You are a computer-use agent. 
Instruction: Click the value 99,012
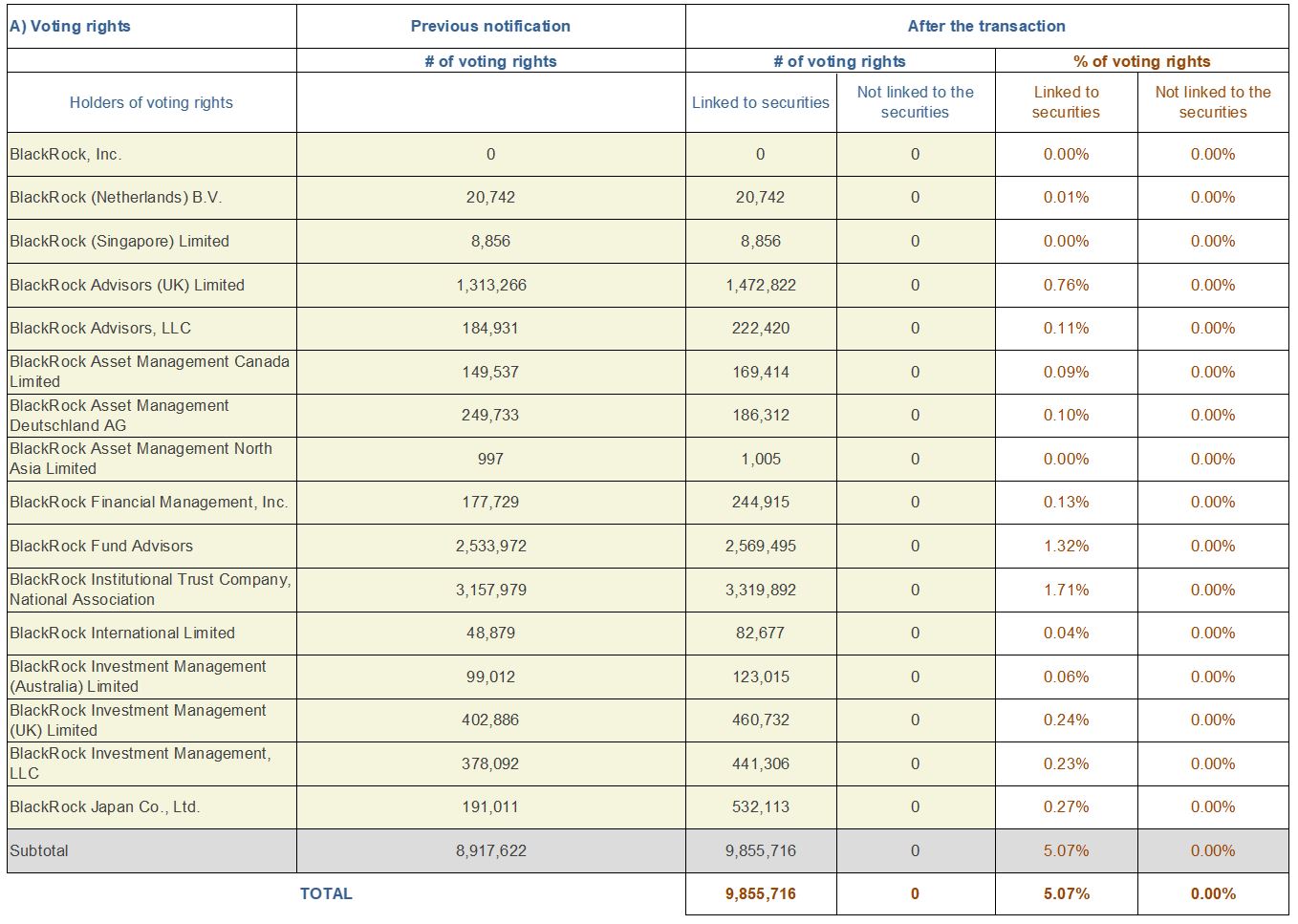tap(490, 677)
